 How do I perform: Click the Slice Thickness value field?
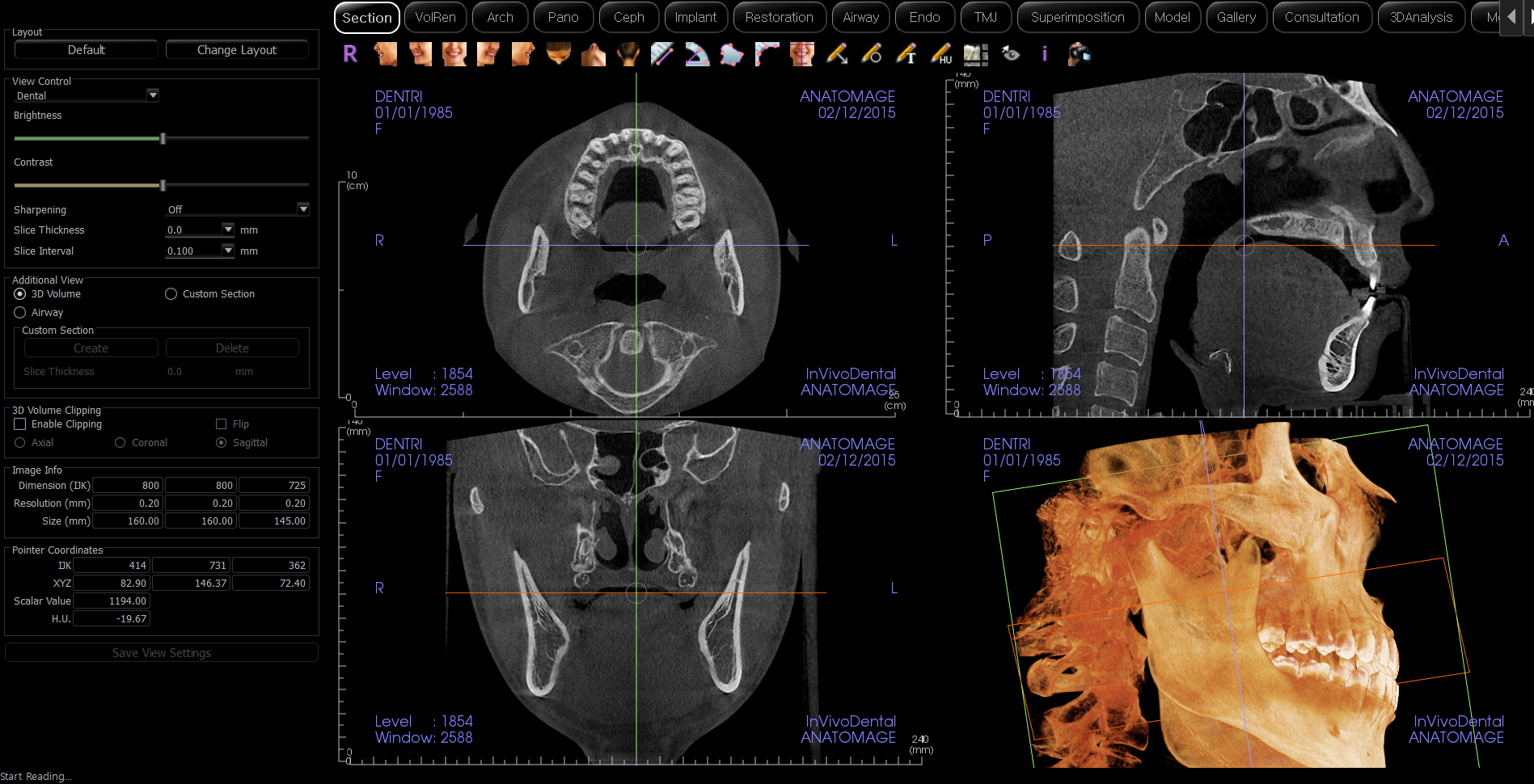[x=193, y=230]
